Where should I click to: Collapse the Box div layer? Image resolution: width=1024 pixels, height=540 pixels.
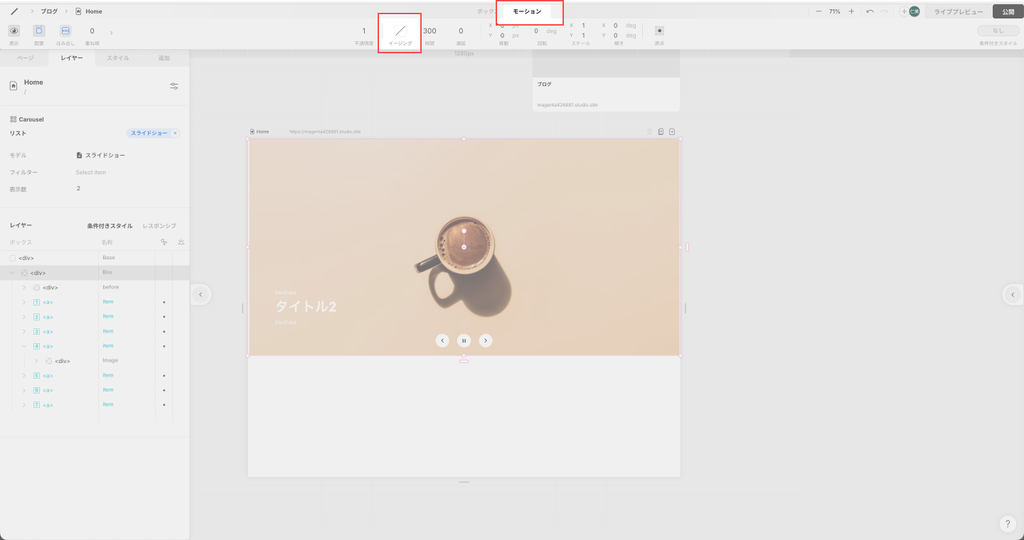(13, 273)
